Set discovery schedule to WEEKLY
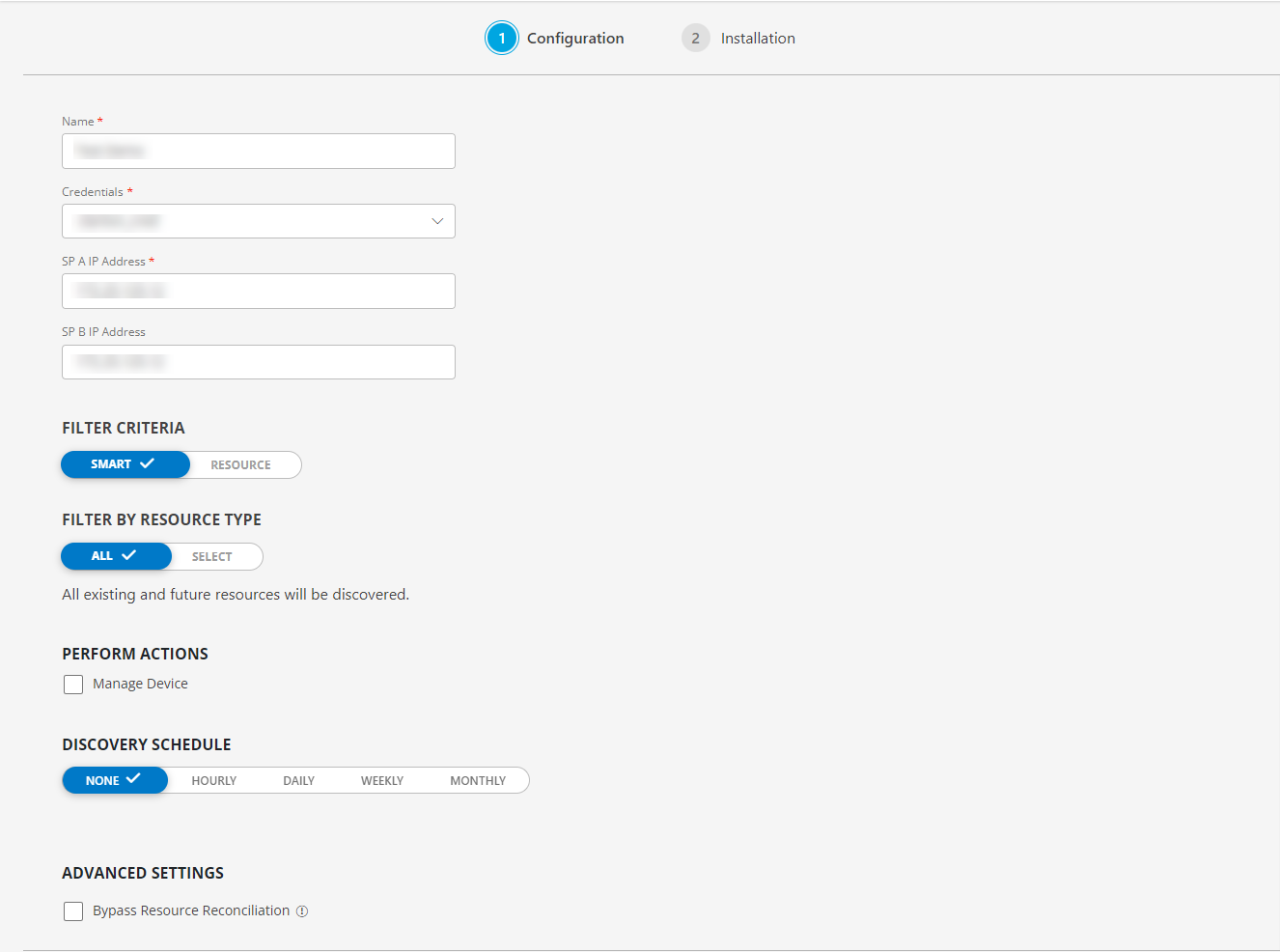1280x952 pixels. [382, 779]
